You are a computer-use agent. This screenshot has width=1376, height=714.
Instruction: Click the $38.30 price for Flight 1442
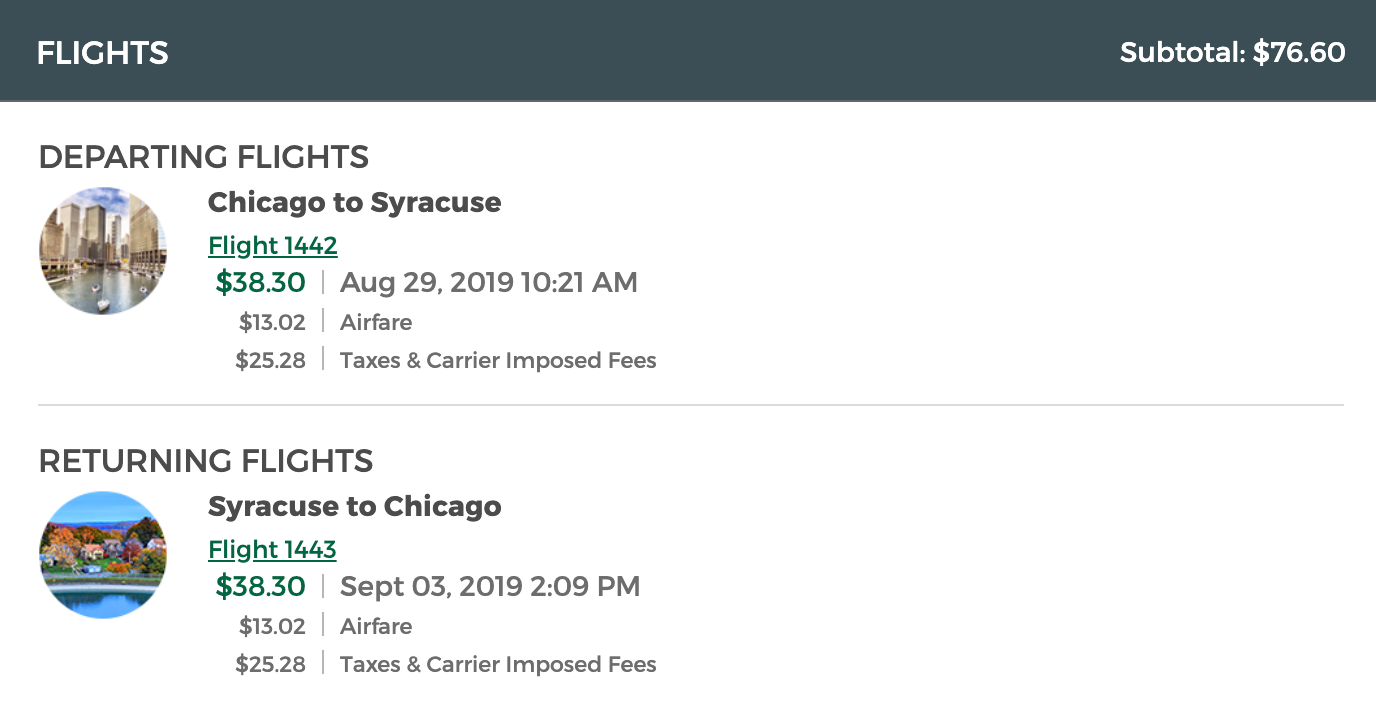tap(260, 283)
